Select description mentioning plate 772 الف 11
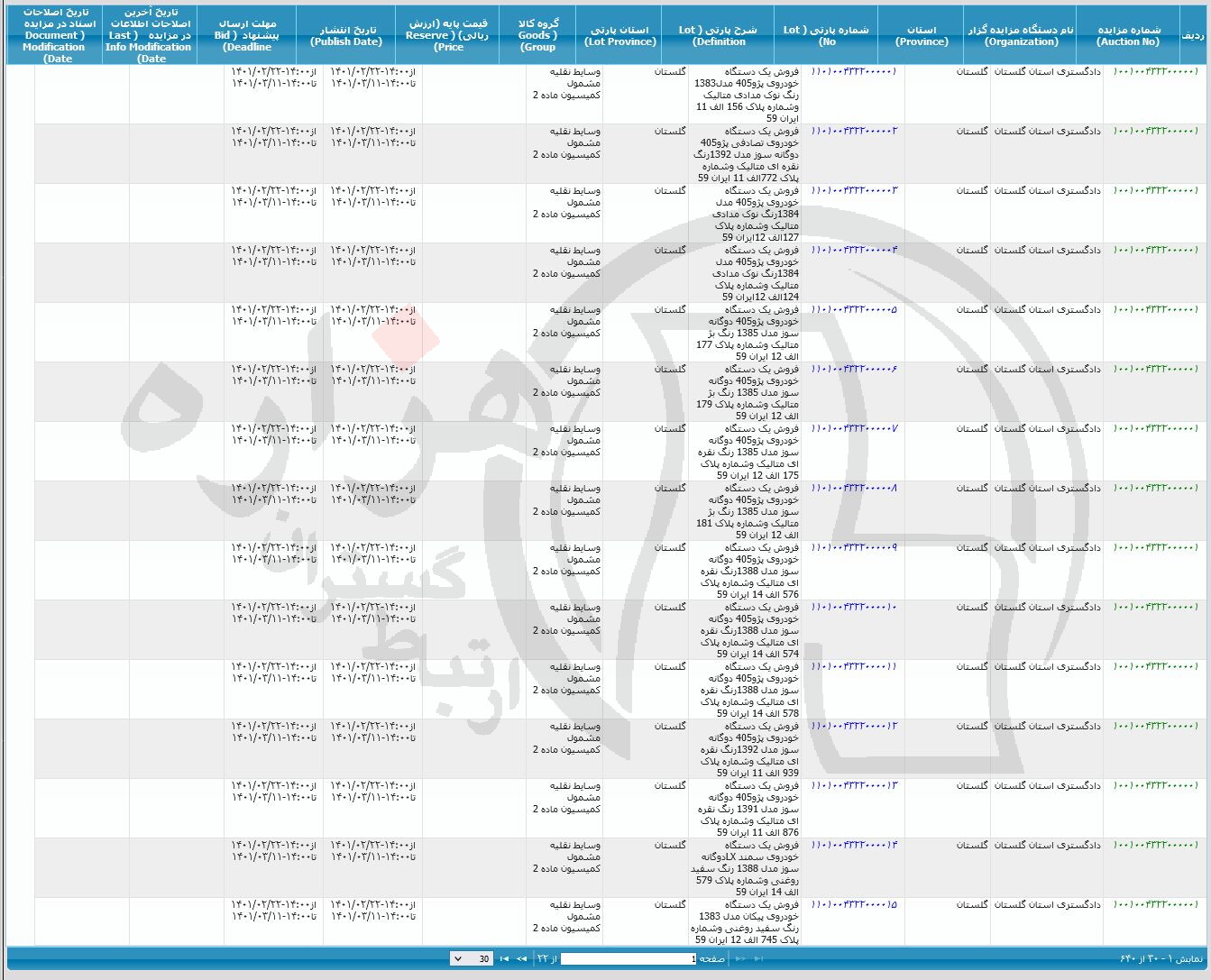 coord(747,154)
